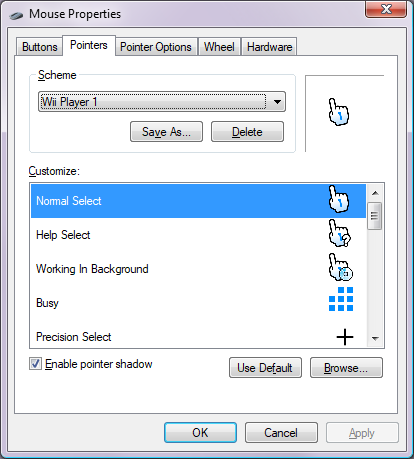The width and height of the screenshot is (414, 459).
Task: Click the mouse icon in title bar
Action: (x=16, y=15)
